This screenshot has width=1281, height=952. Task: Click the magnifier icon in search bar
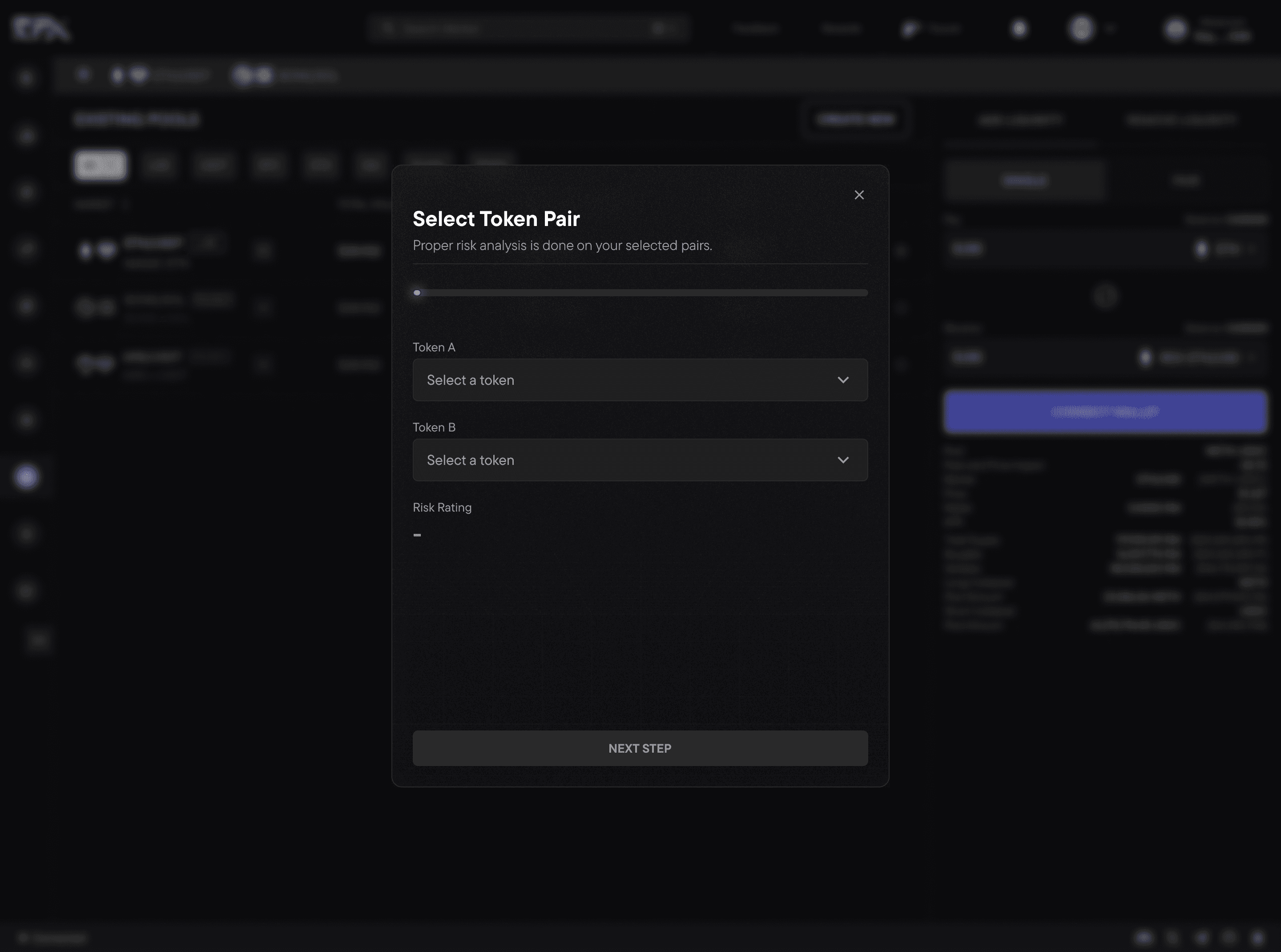[x=387, y=28]
